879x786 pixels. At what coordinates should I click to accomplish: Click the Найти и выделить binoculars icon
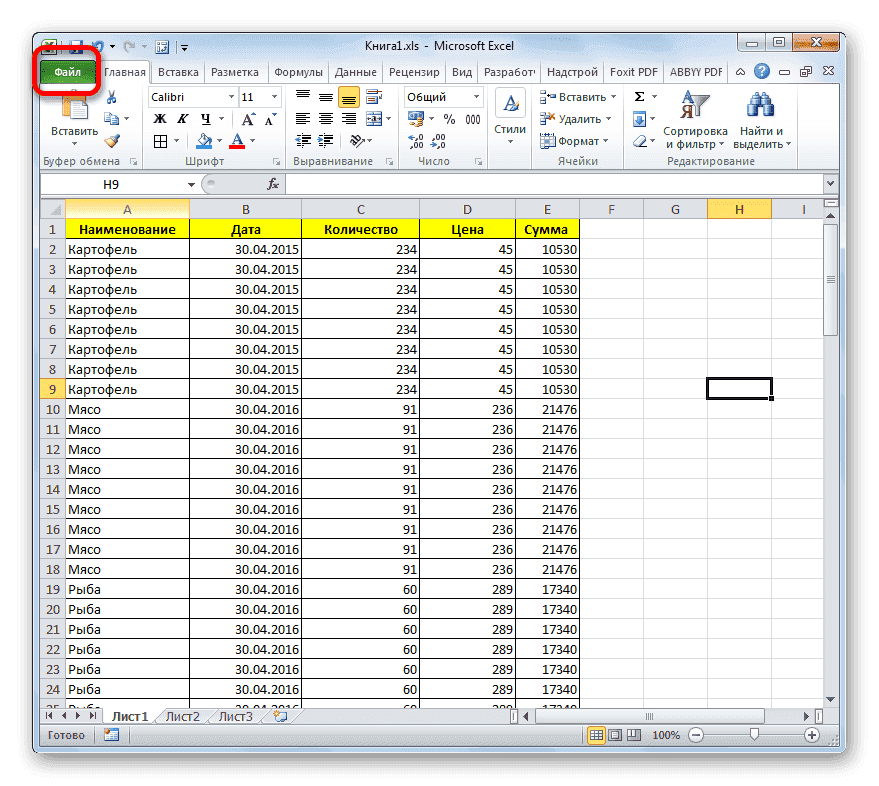760,103
